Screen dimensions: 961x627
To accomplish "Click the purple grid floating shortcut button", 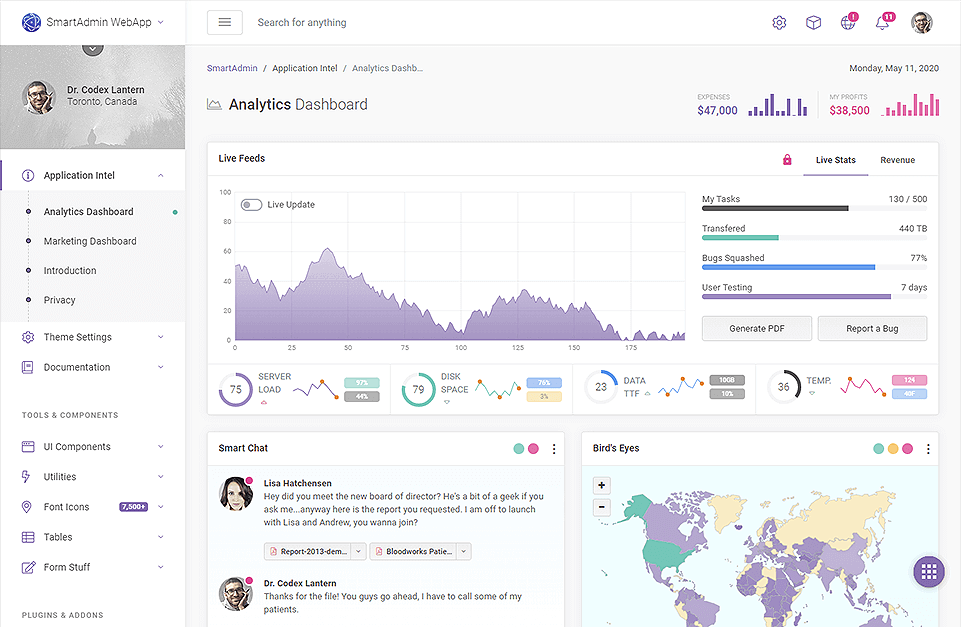I will [928, 571].
